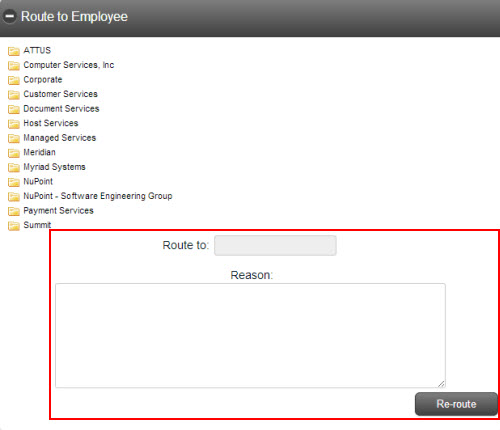Click the Customer Services folder icon
Screen dimensions: 500x430
(14, 95)
